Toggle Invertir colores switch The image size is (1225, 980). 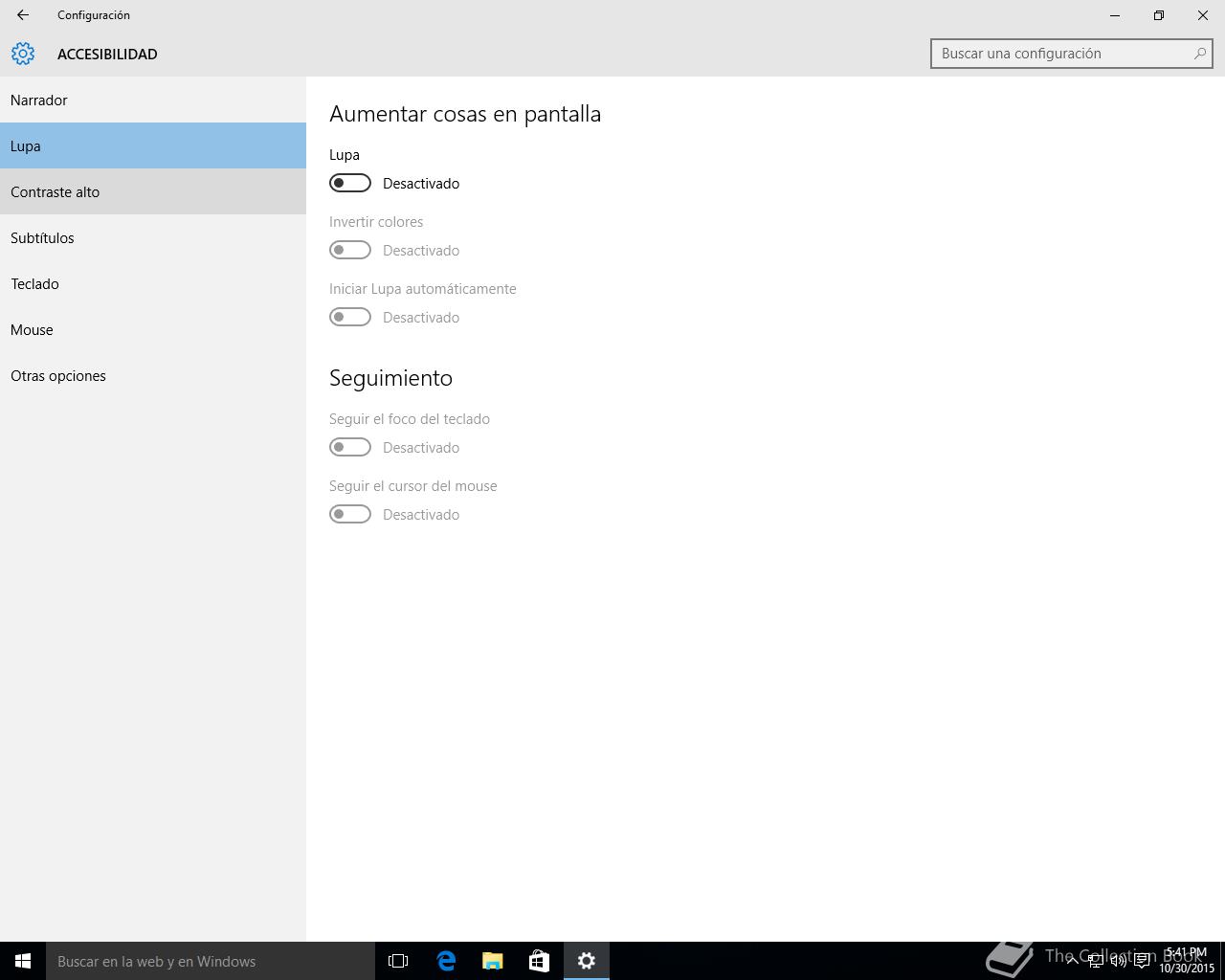click(x=350, y=250)
